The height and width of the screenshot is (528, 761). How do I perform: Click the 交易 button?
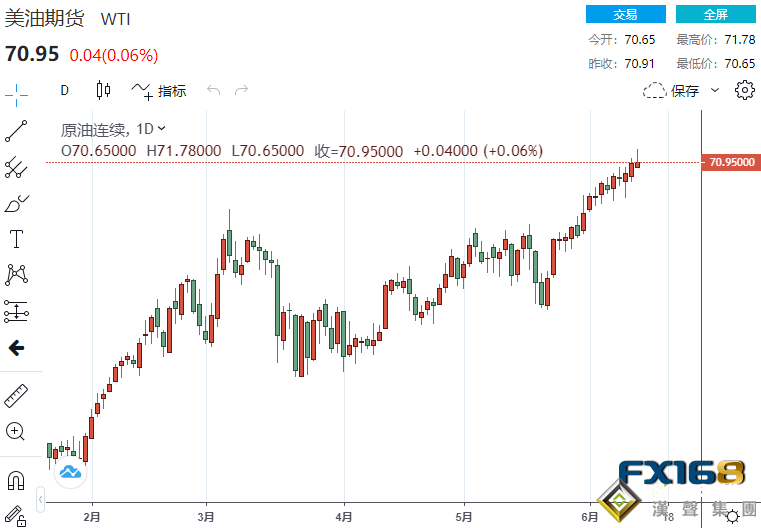click(625, 14)
